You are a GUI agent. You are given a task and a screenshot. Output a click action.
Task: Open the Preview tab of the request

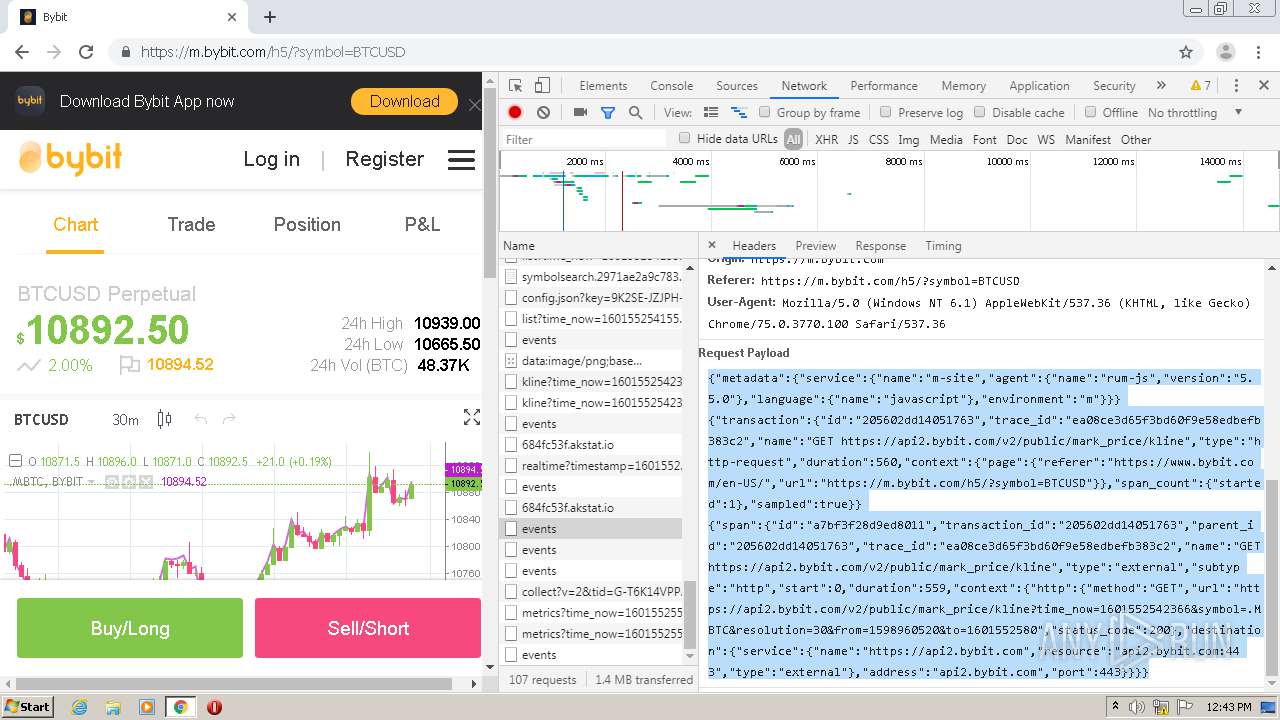[816, 246]
